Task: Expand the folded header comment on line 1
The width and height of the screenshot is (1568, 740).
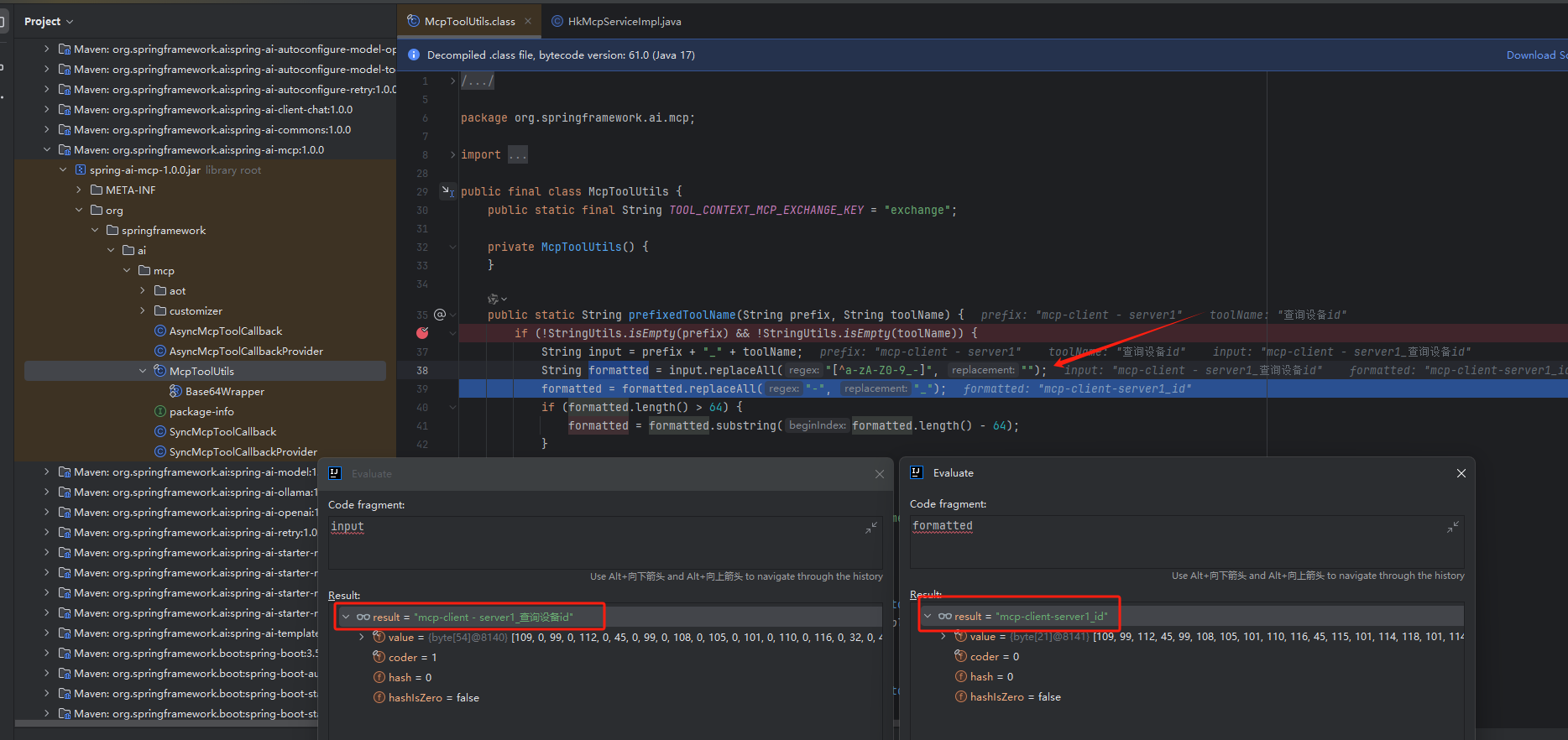Action: [x=453, y=81]
